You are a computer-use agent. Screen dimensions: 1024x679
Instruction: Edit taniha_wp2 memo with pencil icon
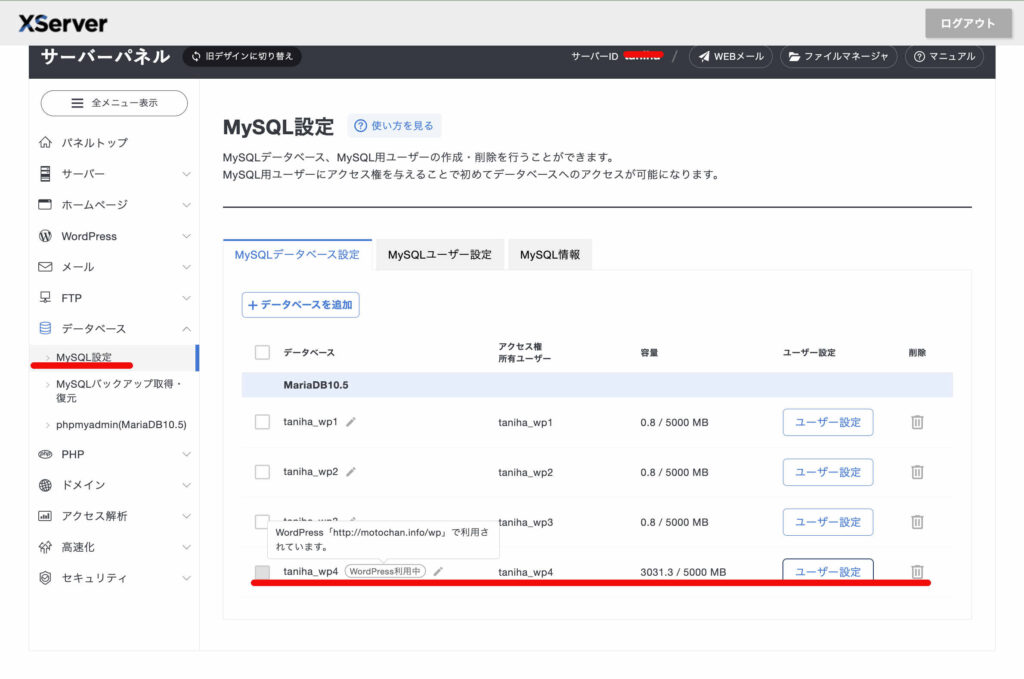(351, 472)
